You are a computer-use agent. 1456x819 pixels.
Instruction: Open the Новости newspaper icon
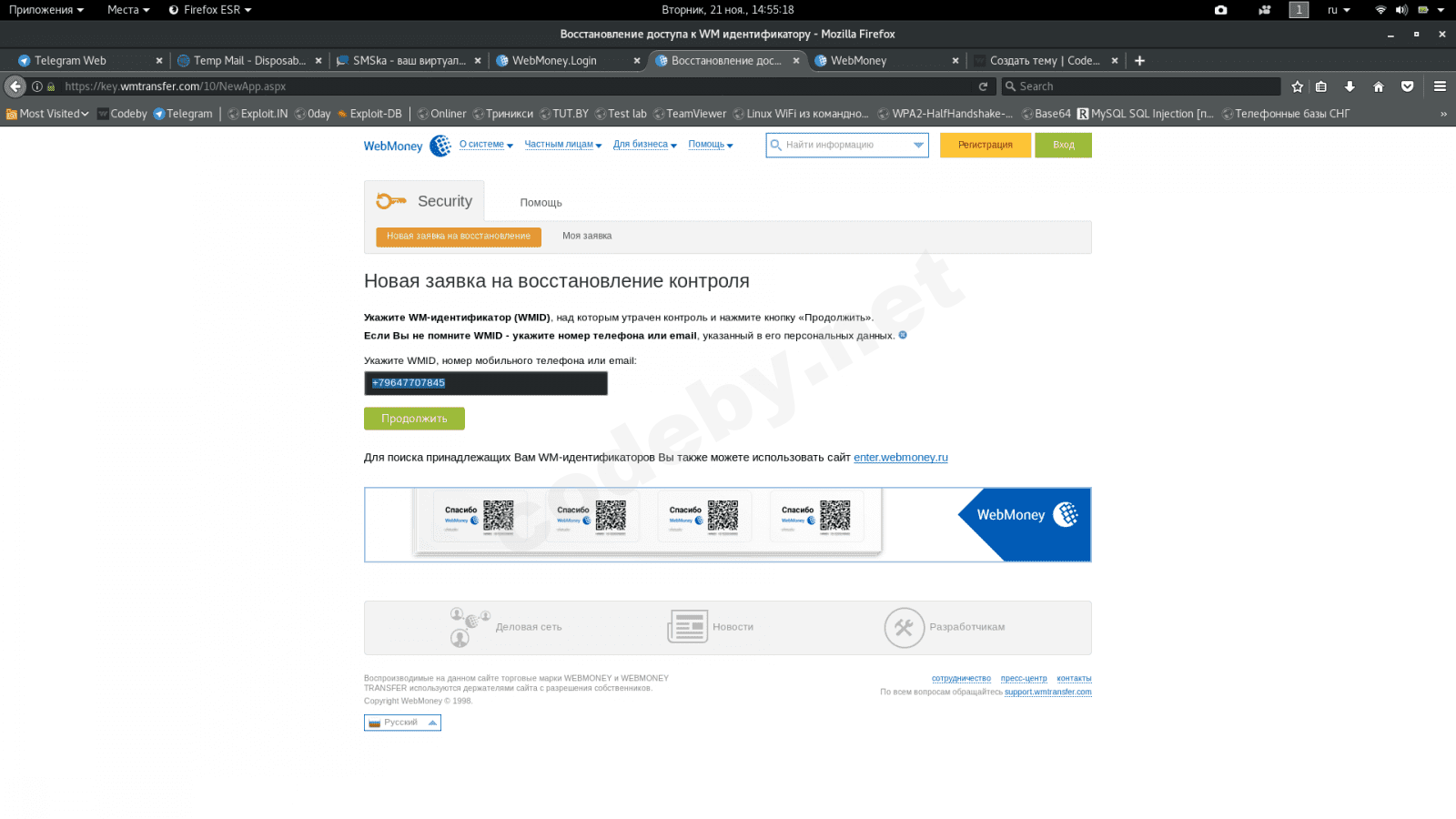click(x=688, y=627)
